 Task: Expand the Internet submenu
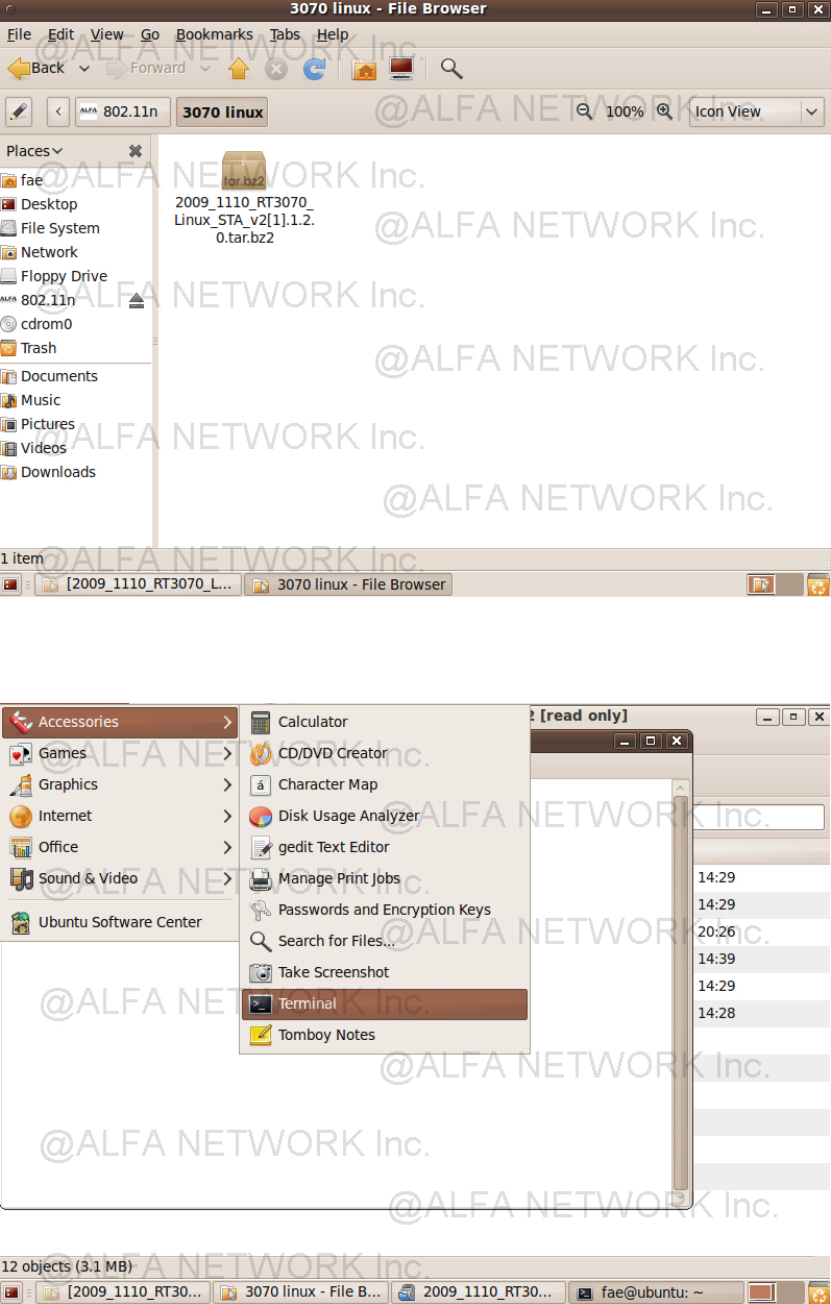tap(120, 816)
